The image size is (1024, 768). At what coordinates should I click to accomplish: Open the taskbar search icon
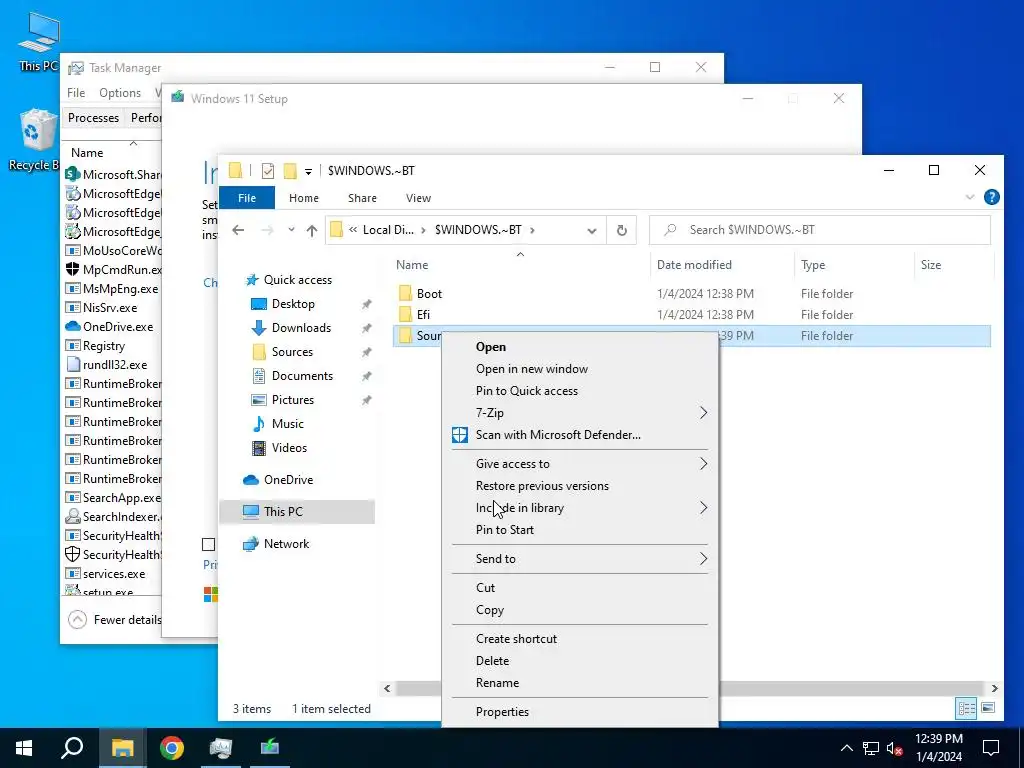(x=72, y=748)
